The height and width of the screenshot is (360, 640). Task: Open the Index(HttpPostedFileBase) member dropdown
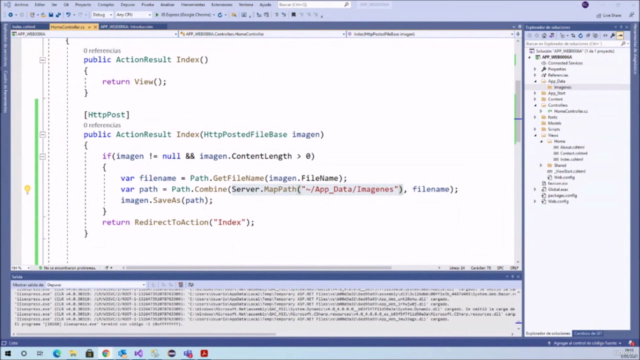click(430, 34)
